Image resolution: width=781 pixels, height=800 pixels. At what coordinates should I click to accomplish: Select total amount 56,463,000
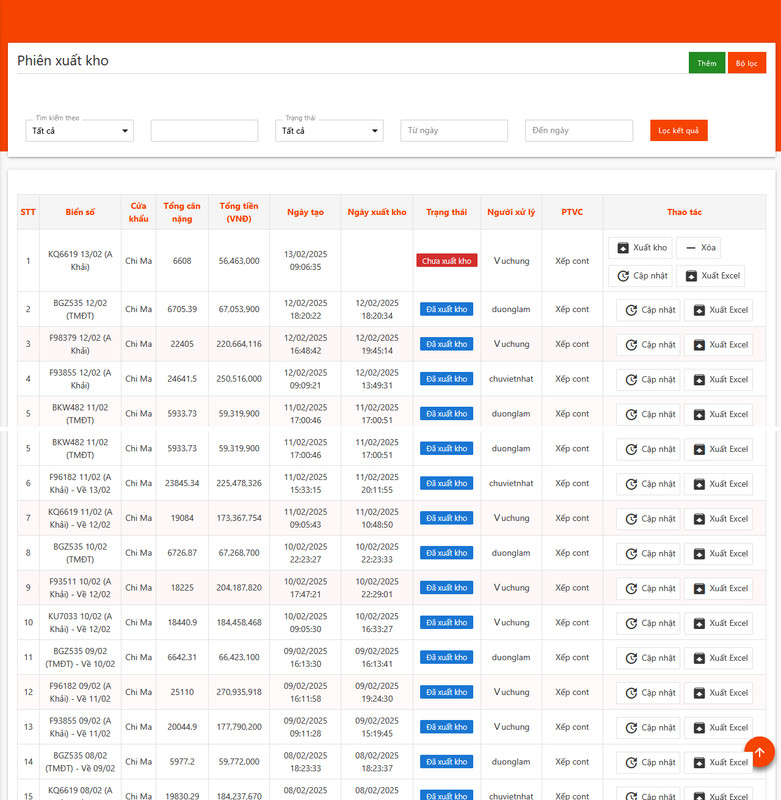click(239, 261)
